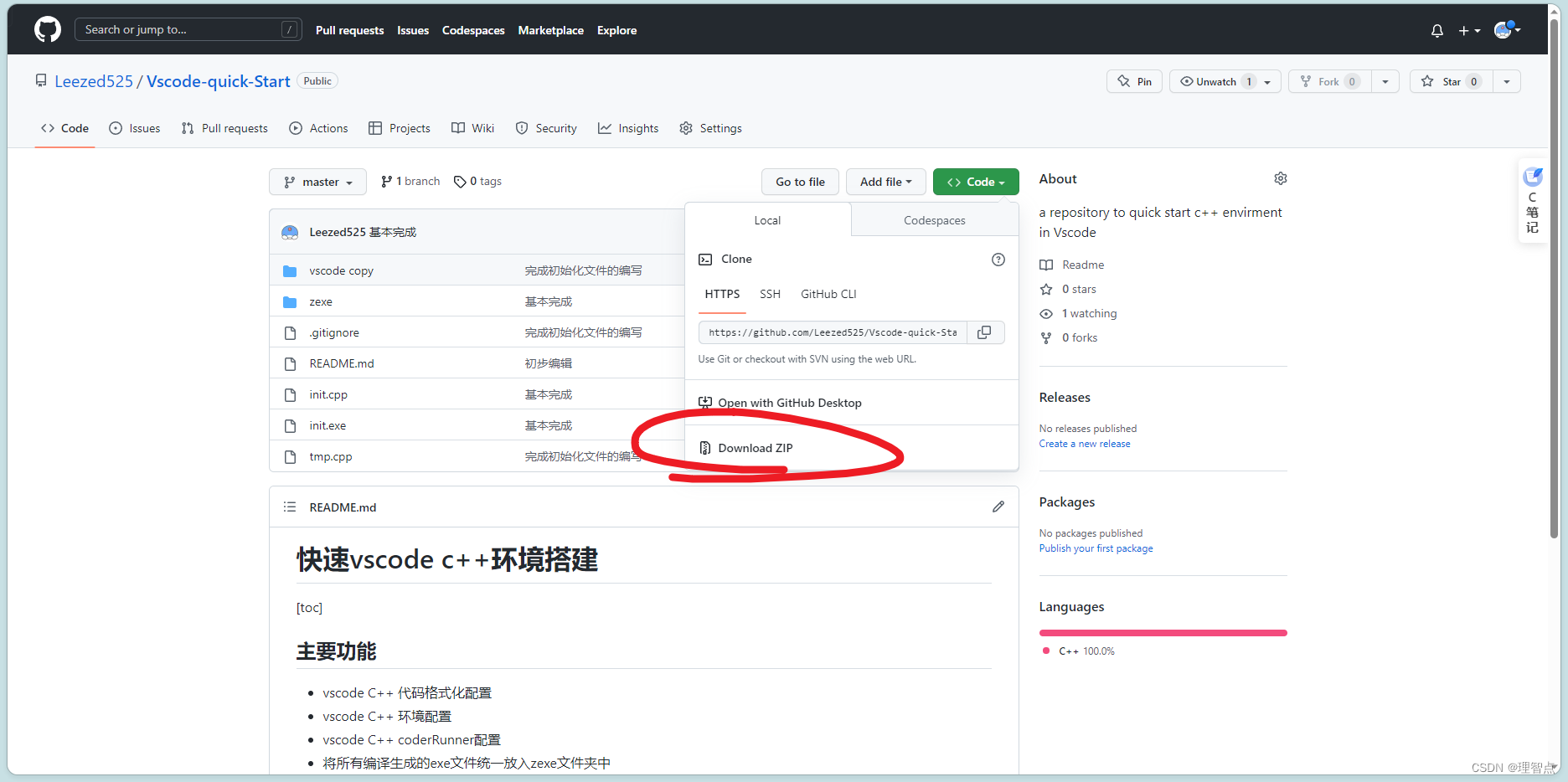Select the SSH clone option
The height and width of the screenshot is (782, 1568).
coord(770,294)
